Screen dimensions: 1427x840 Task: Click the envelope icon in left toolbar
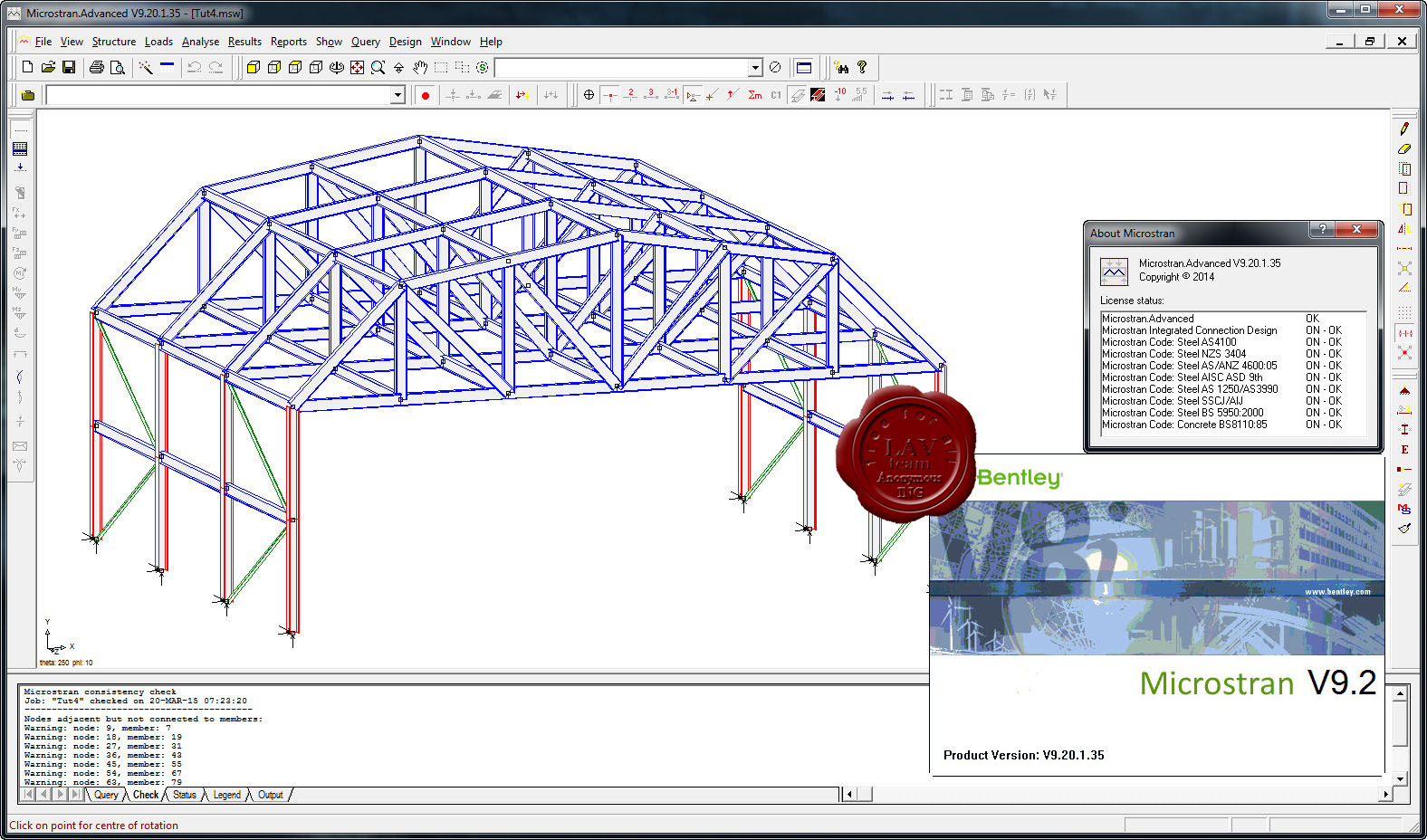tap(20, 446)
